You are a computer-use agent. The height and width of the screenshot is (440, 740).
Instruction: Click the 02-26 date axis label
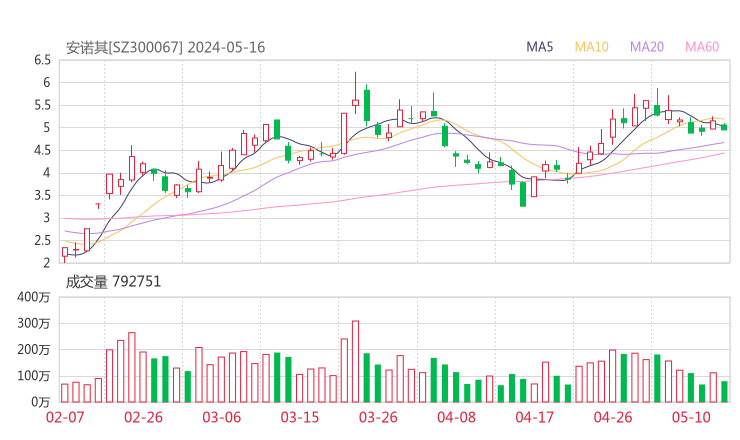(x=143, y=417)
